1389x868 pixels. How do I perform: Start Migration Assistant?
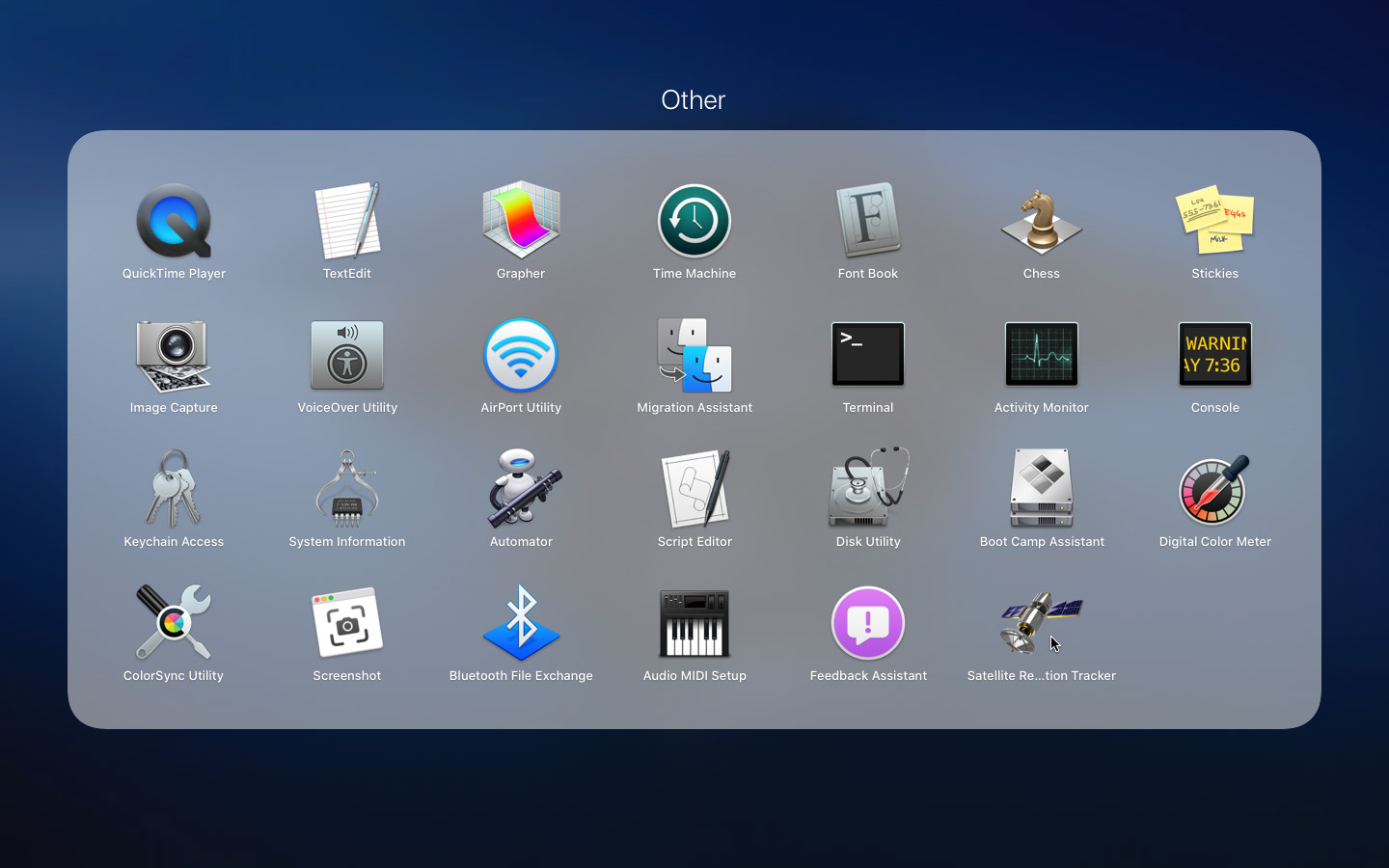coord(694,356)
